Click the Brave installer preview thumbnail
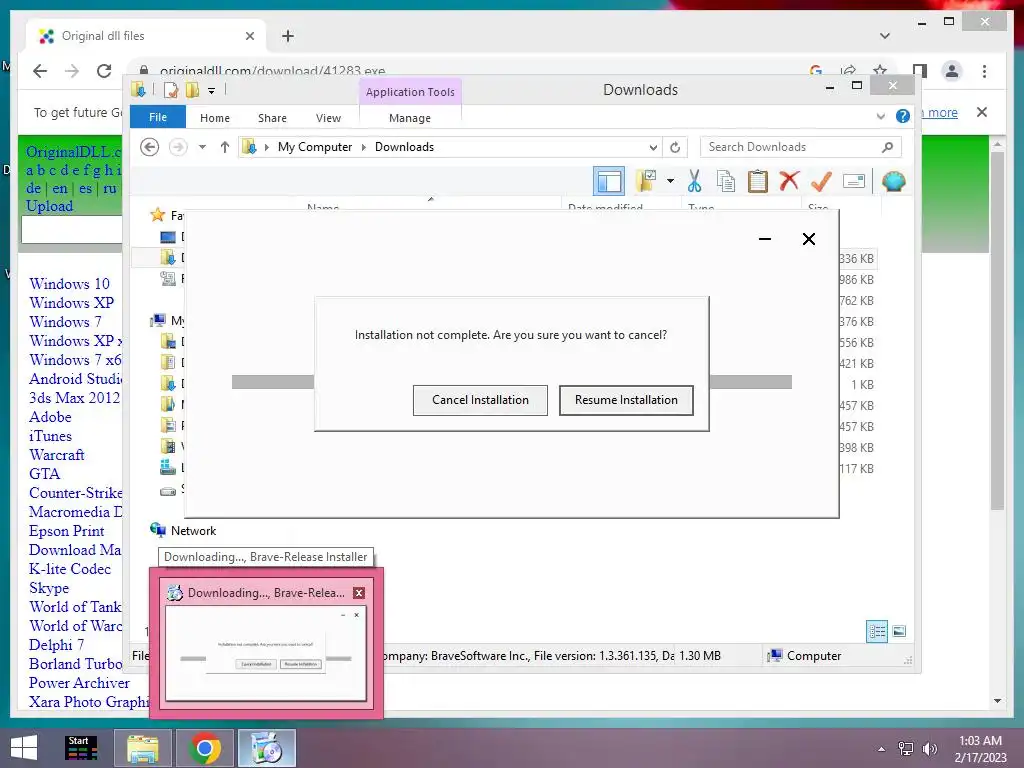The image size is (1024, 768). (266, 652)
